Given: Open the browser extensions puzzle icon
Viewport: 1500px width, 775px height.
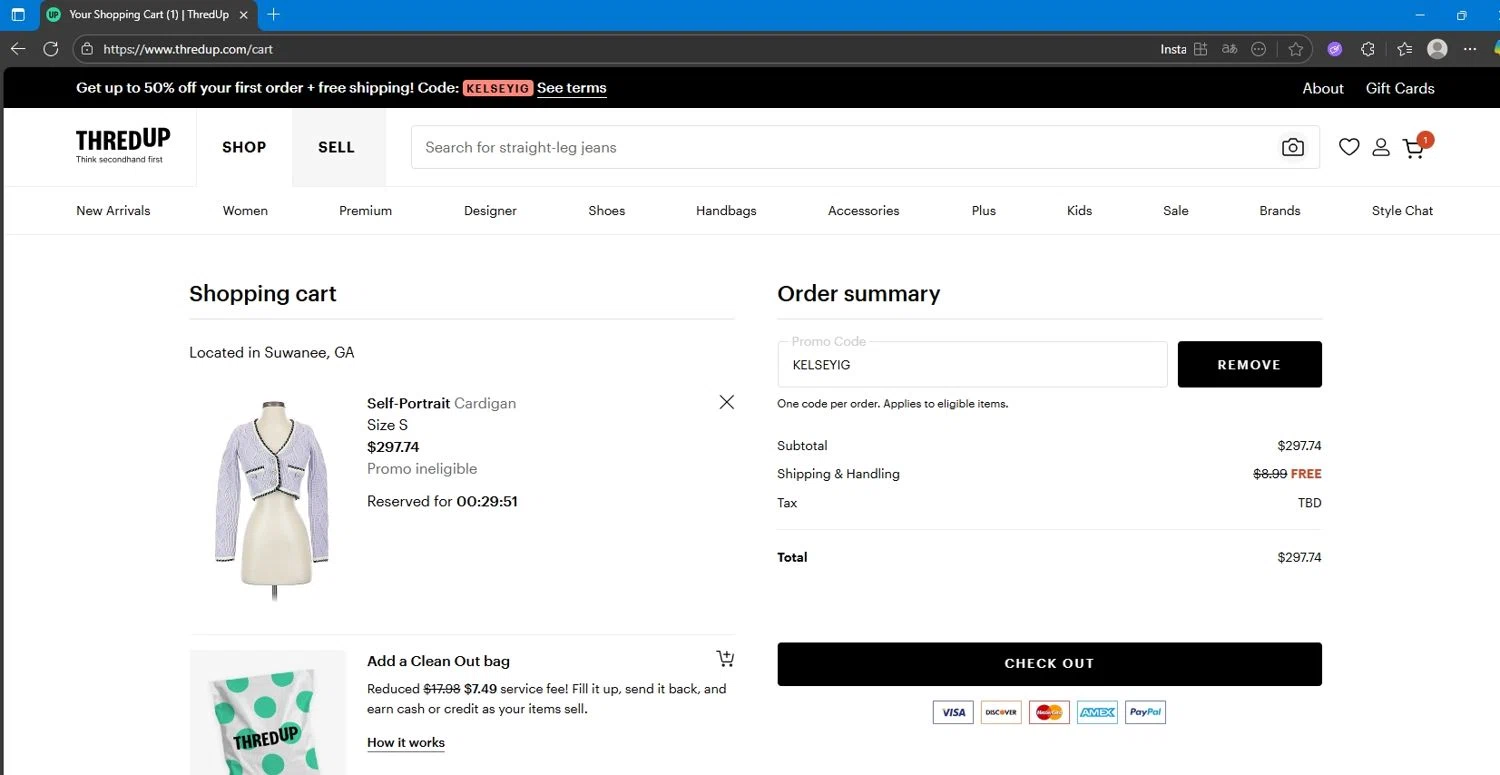Looking at the screenshot, I should (x=1368, y=49).
